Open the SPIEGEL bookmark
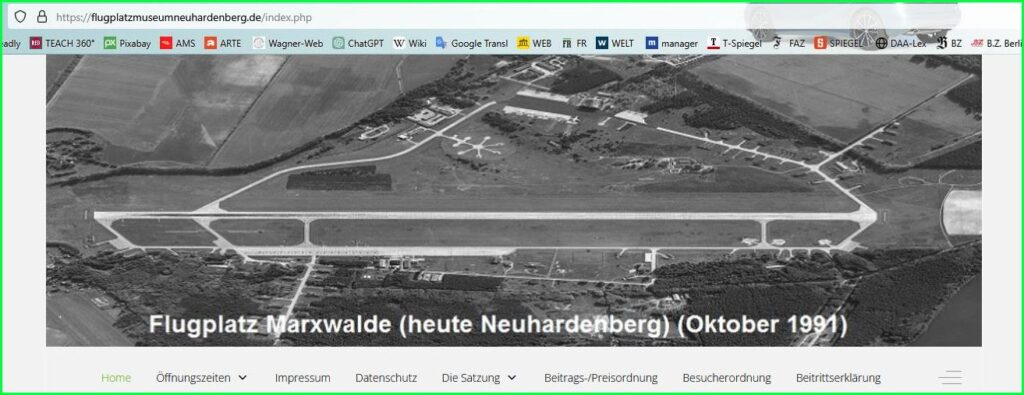Viewport: 1024px width, 395px height. [x=837, y=44]
